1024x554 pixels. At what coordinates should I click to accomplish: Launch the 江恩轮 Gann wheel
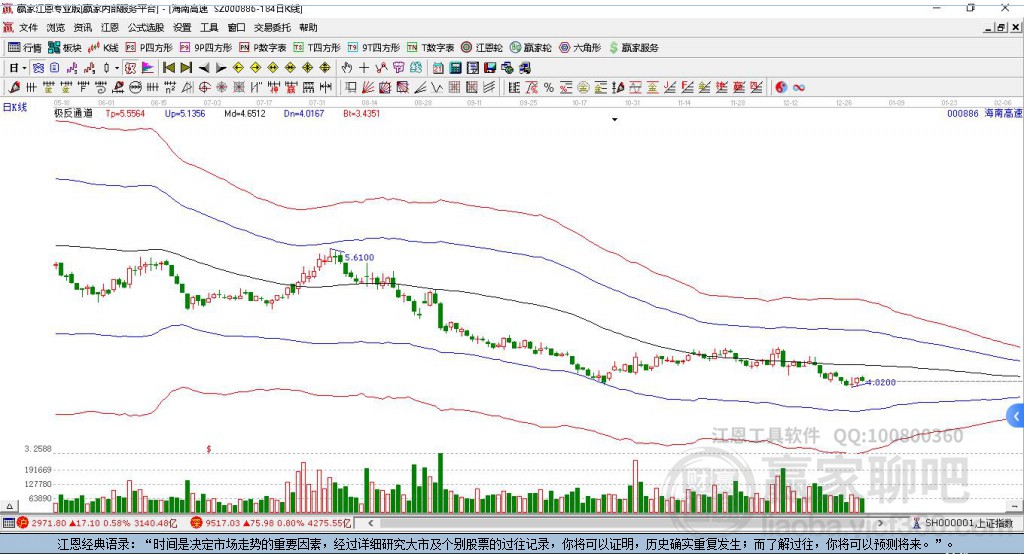click(482, 48)
